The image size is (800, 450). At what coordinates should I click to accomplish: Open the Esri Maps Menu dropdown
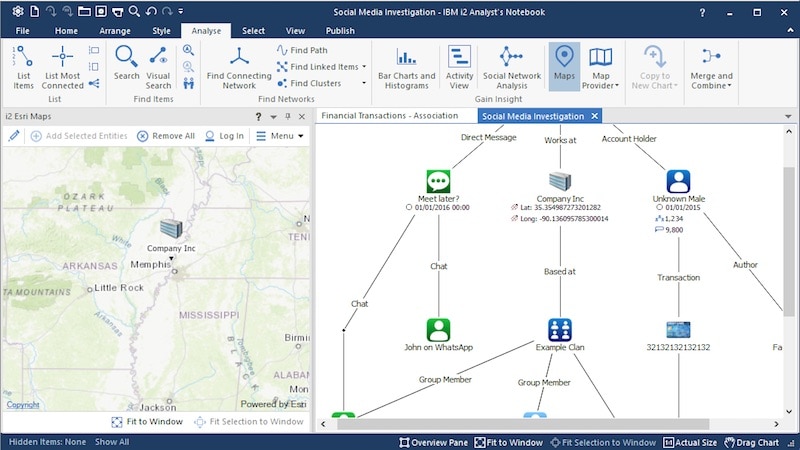(280, 136)
